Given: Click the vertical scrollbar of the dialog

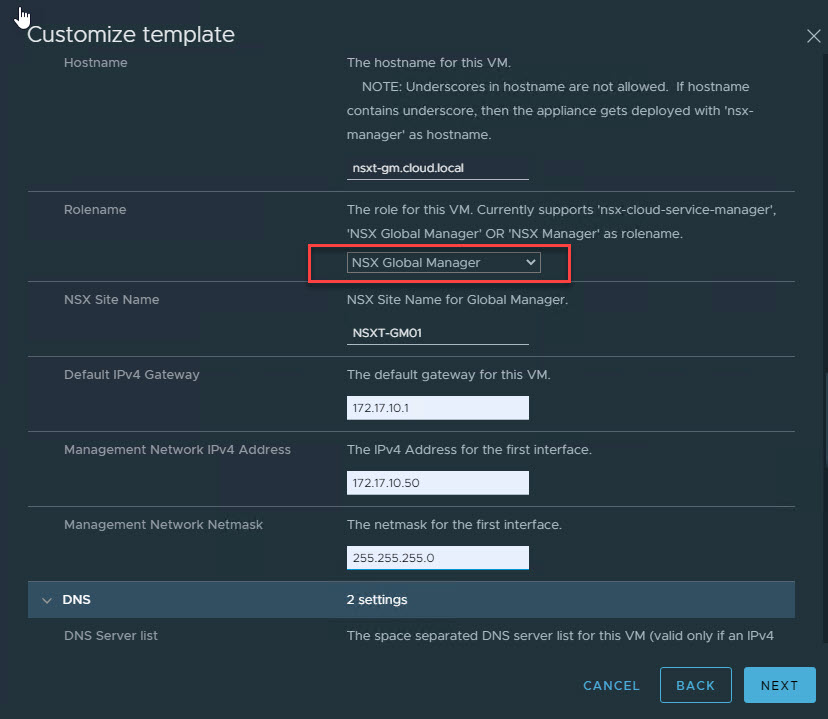Looking at the screenshot, I should pos(825,421).
